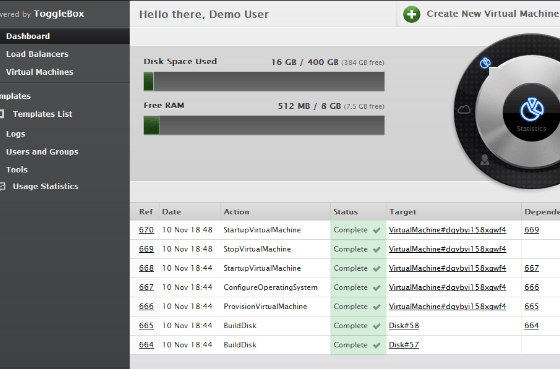Click the date cell of row 667
The image size is (560, 369).
point(187,287)
